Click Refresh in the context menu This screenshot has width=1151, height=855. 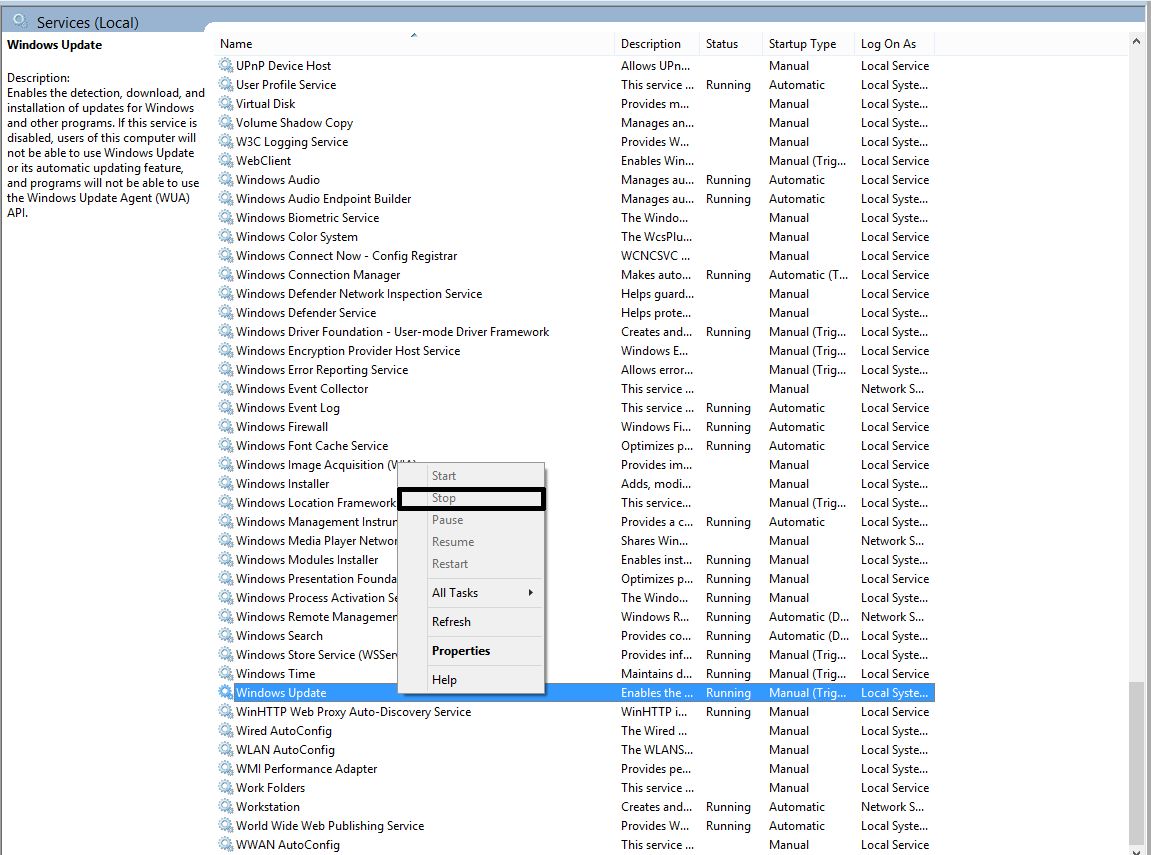click(x=471, y=622)
